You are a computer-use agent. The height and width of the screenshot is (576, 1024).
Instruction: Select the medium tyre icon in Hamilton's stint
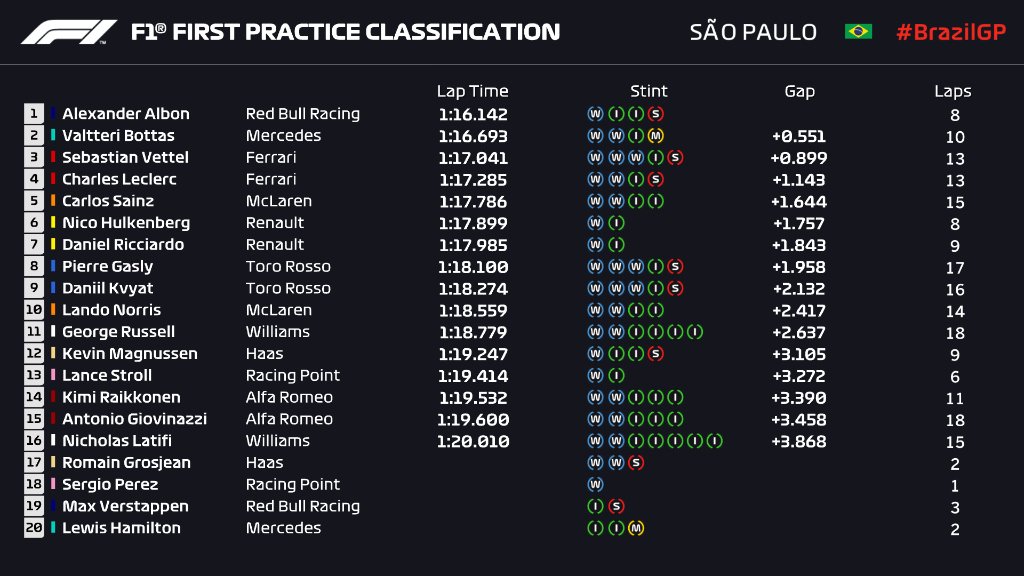[635, 528]
